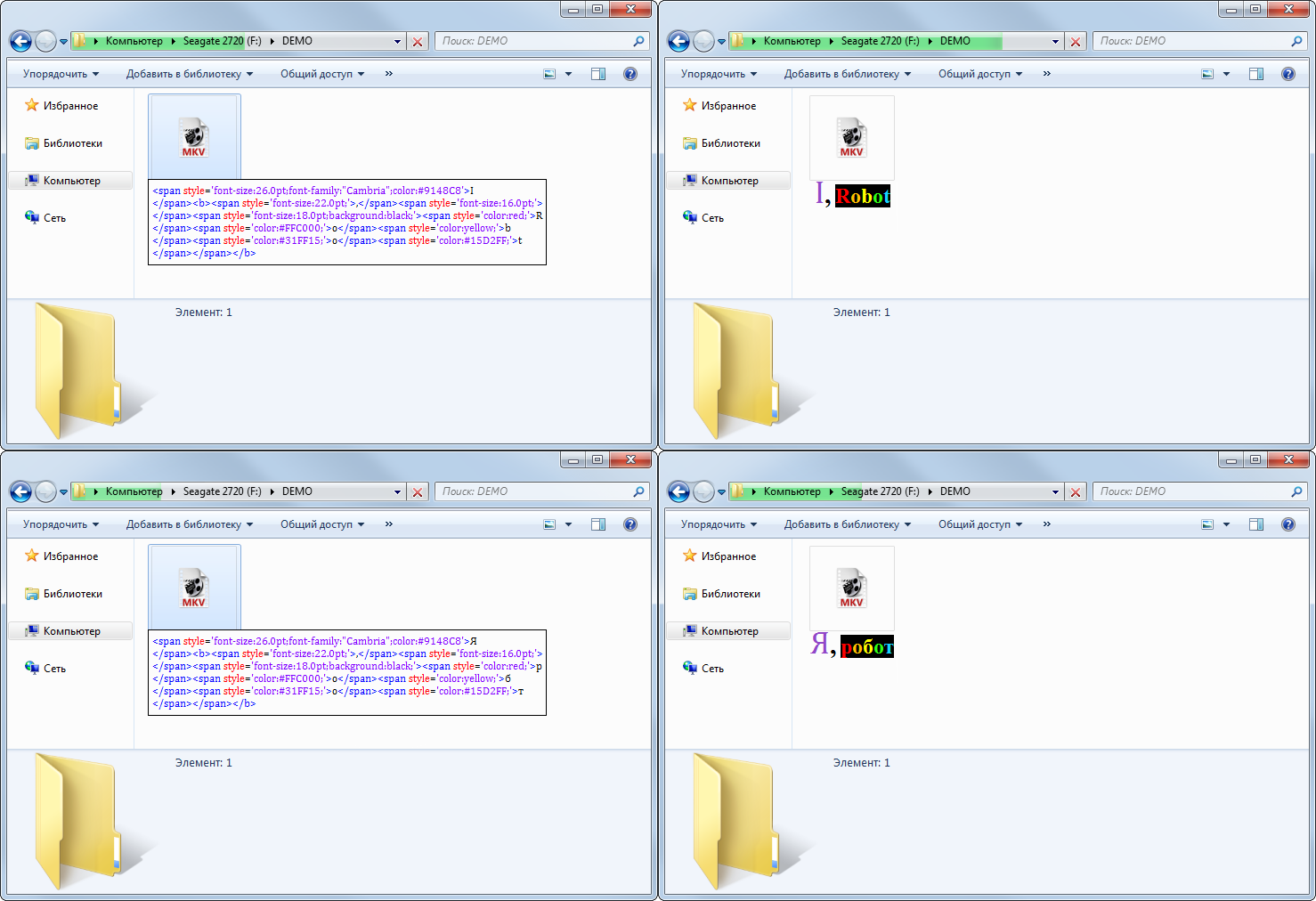Image resolution: width=1316 pixels, height=901 pixels.
Task: Open Упорядочить menu in top-right window
Action: coord(719,74)
